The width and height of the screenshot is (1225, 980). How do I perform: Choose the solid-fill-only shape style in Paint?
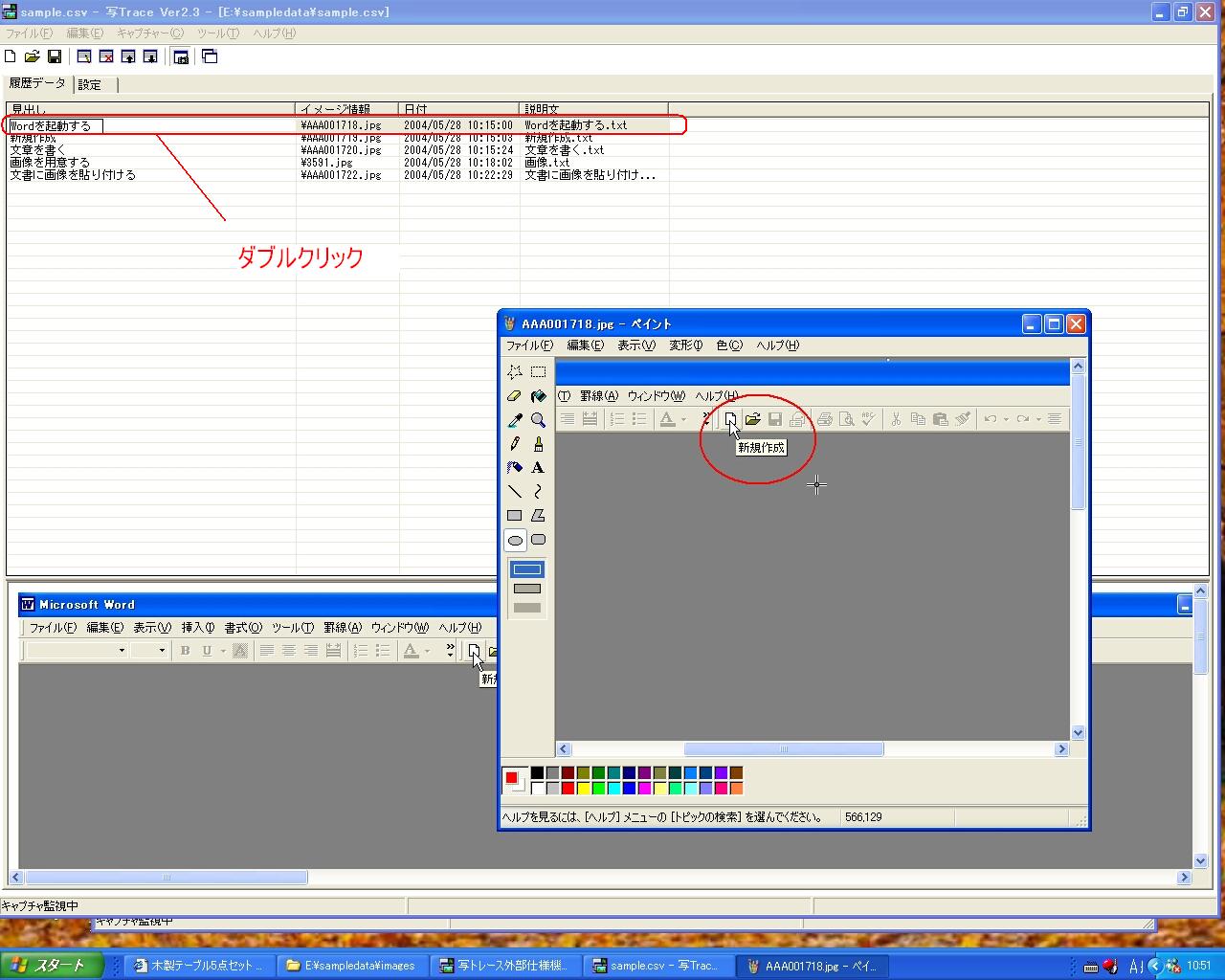(x=527, y=608)
